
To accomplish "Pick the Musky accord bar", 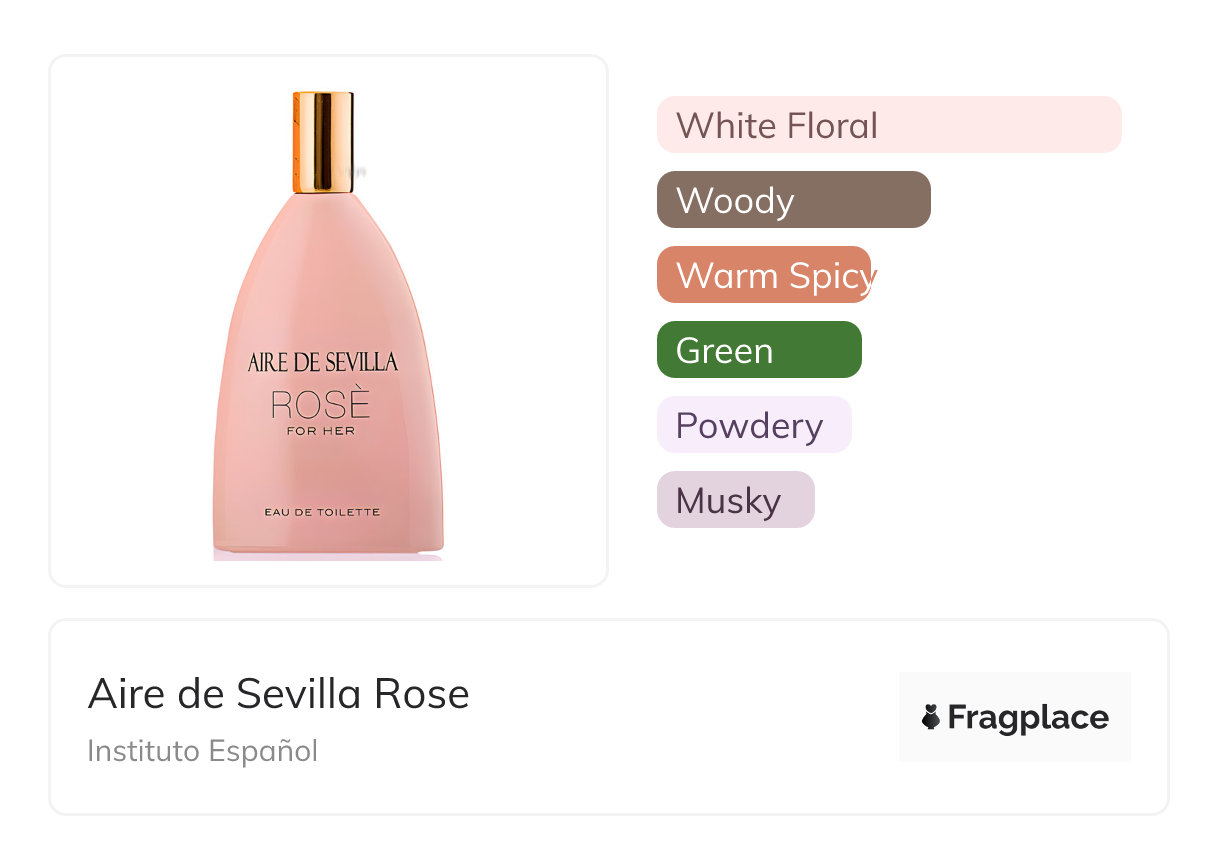I will click(735, 500).
